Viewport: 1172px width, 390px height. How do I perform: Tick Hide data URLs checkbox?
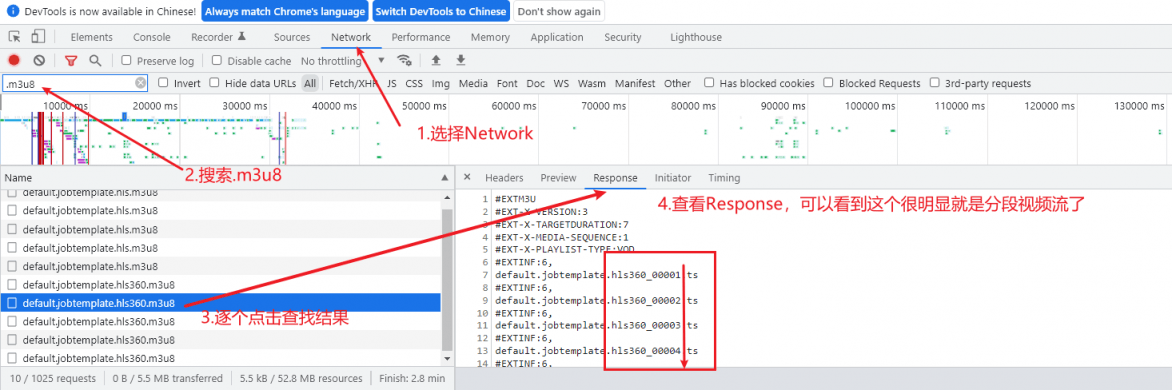(x=215, y=83)
